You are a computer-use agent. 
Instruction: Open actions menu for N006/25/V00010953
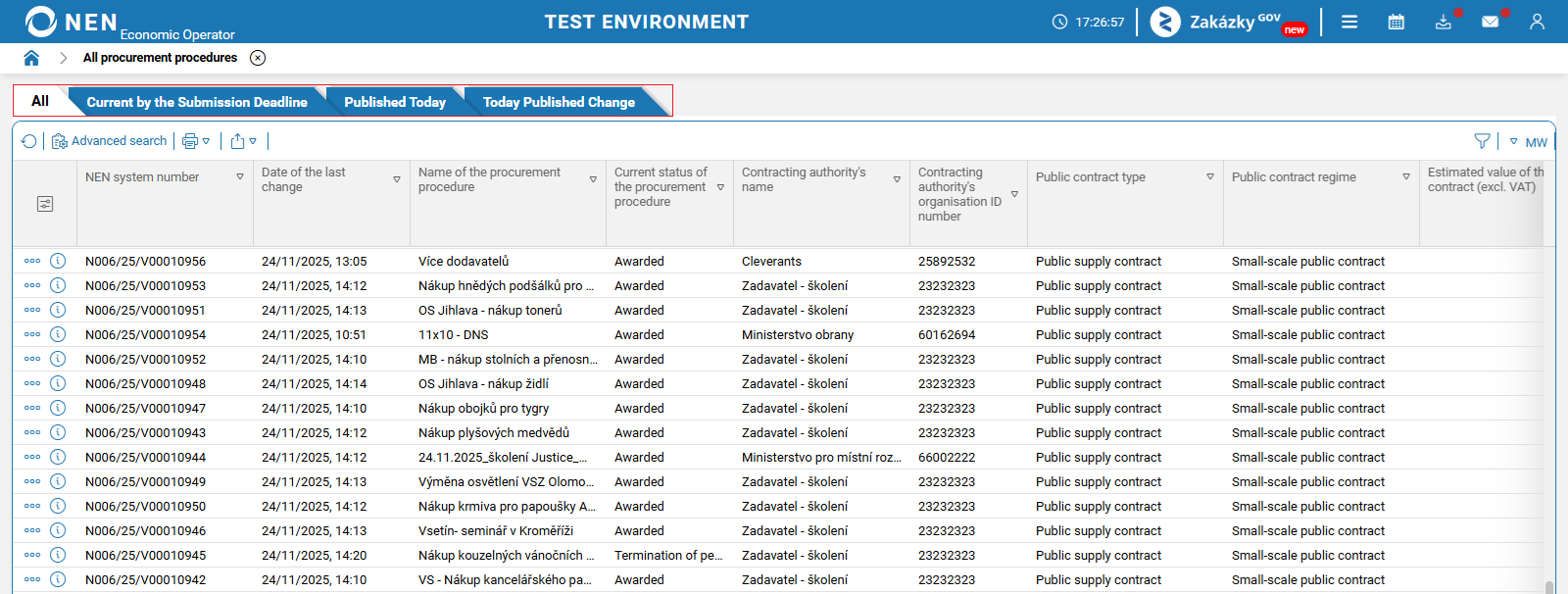point(32,285)
